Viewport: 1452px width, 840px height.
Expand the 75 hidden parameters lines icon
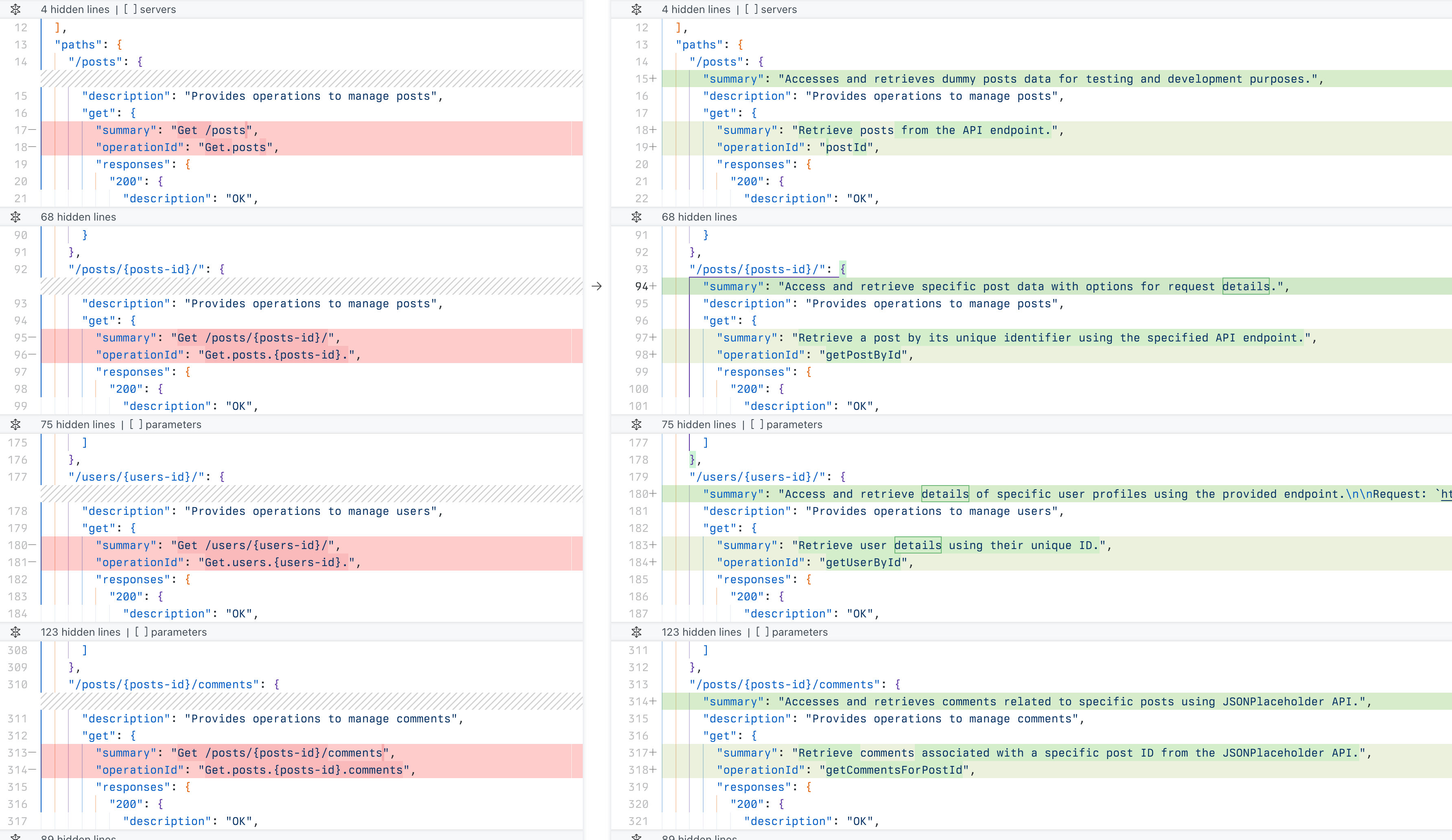tap(16, 424)
